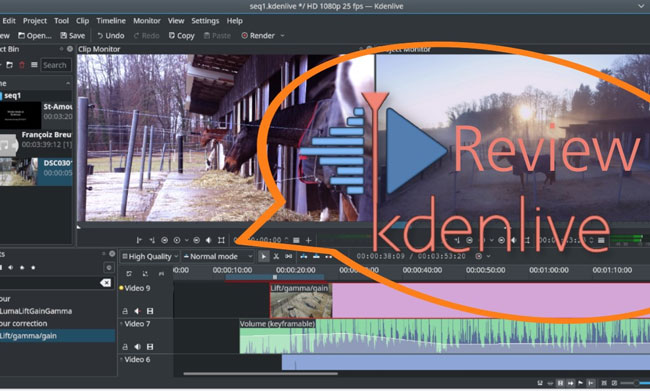Select the St-Amou clip in Project Bin
The width and height of the screenshot is (650, 391).
click(36, 115)
